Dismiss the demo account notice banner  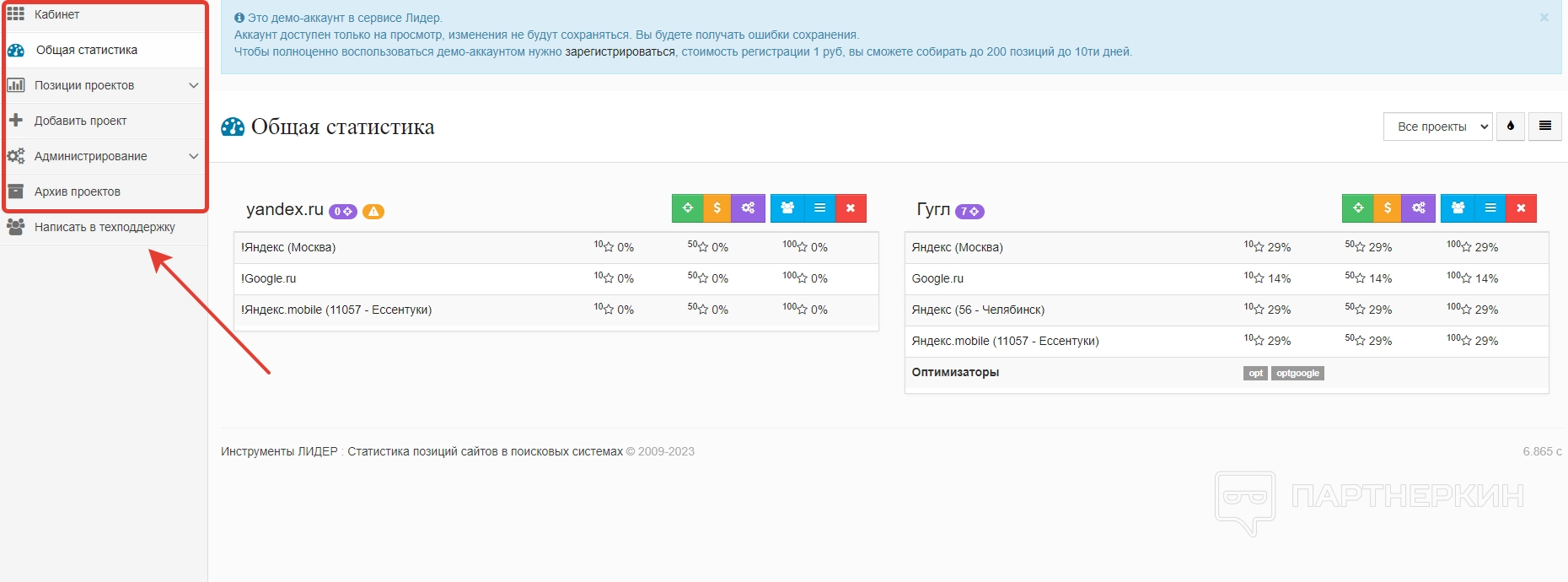(x=1544, y=18)
